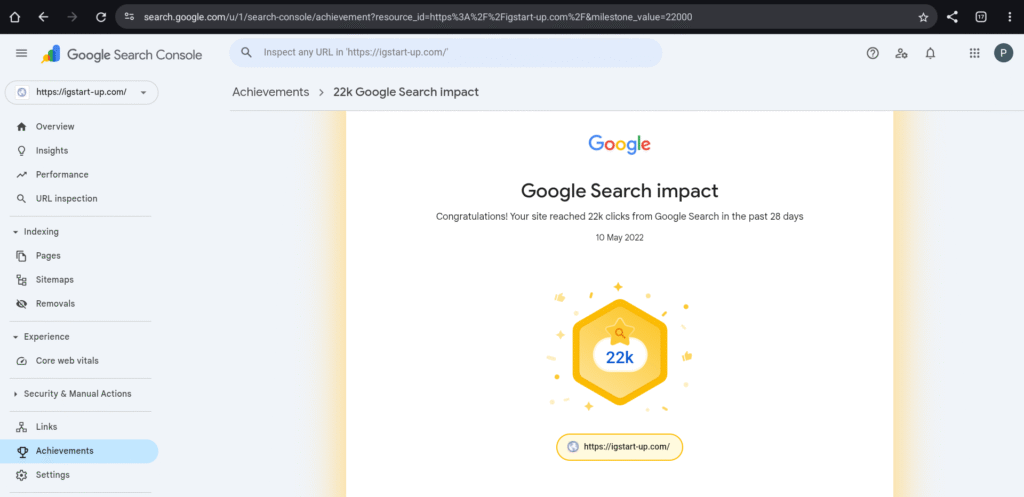Click the '10 May 2022' date text
Viewport: 1024px width, 497px height.
[619, 238]
